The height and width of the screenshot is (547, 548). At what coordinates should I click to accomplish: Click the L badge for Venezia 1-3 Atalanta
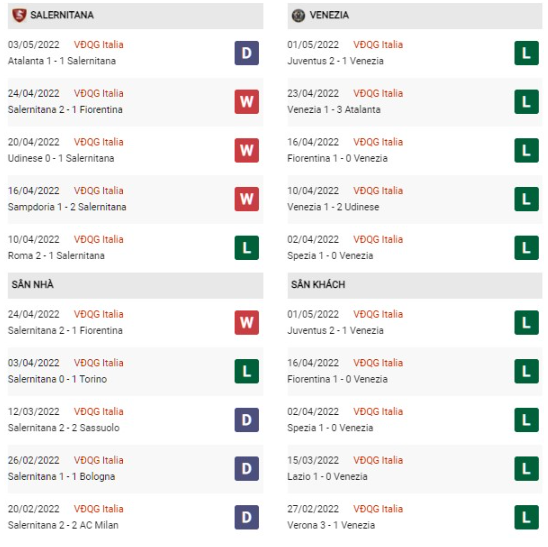(x=526, y=102)
